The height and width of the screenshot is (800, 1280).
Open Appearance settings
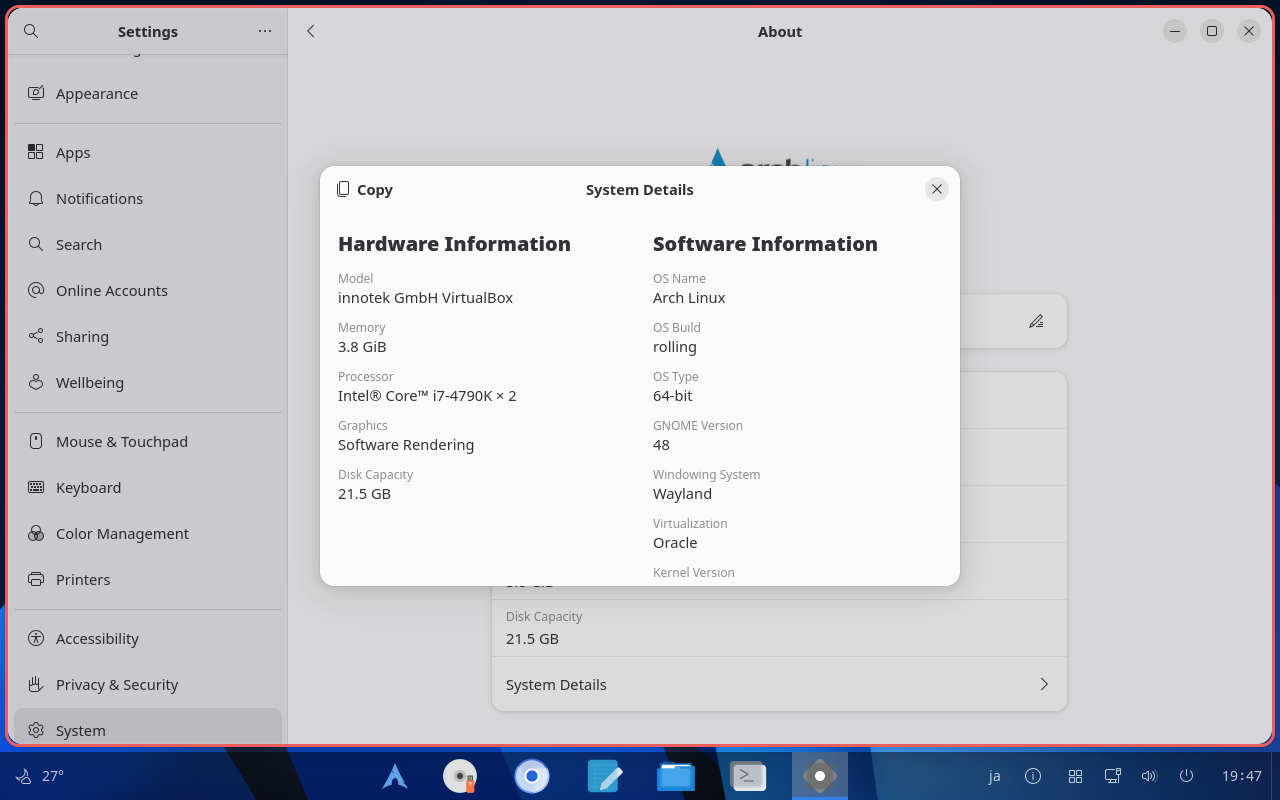148,93
